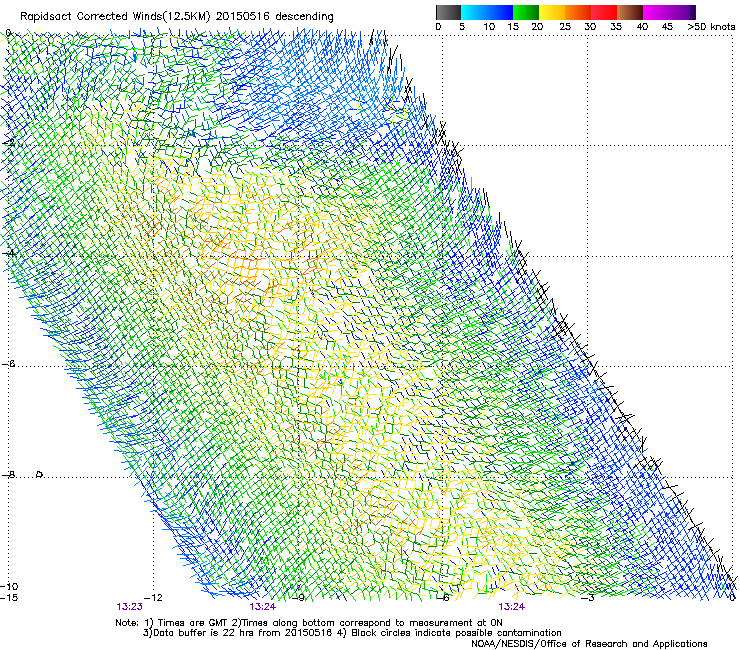740x650 pixels.
Task: Click the purple time label '13:23'
Action: pos(130,607)
